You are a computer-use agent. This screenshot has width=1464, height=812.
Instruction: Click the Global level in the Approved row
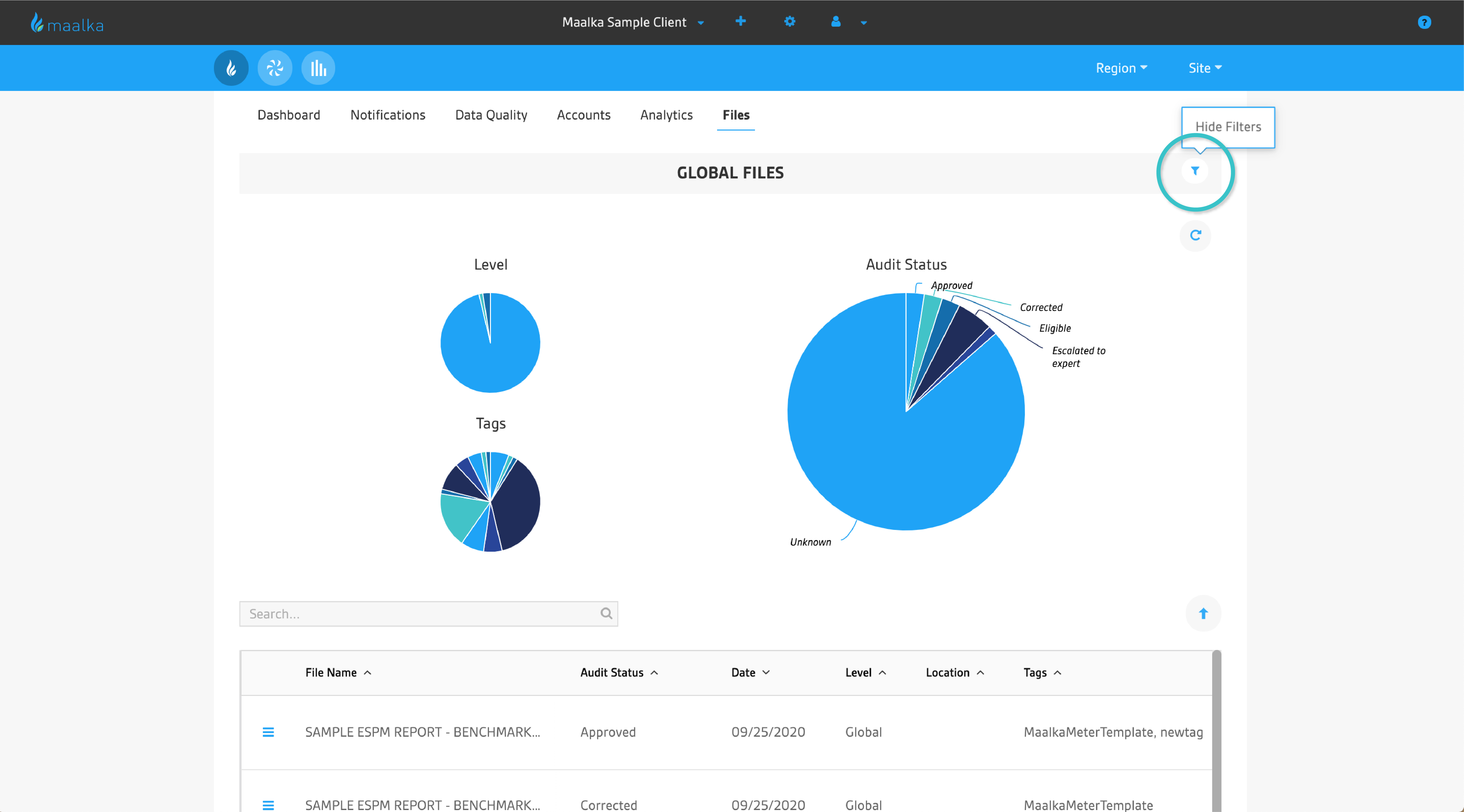pyautogui.click(x=863, y=733)
